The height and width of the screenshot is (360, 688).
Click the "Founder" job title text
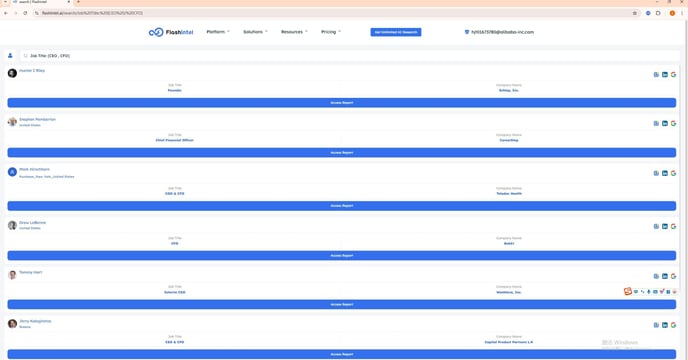coord(175,90)
